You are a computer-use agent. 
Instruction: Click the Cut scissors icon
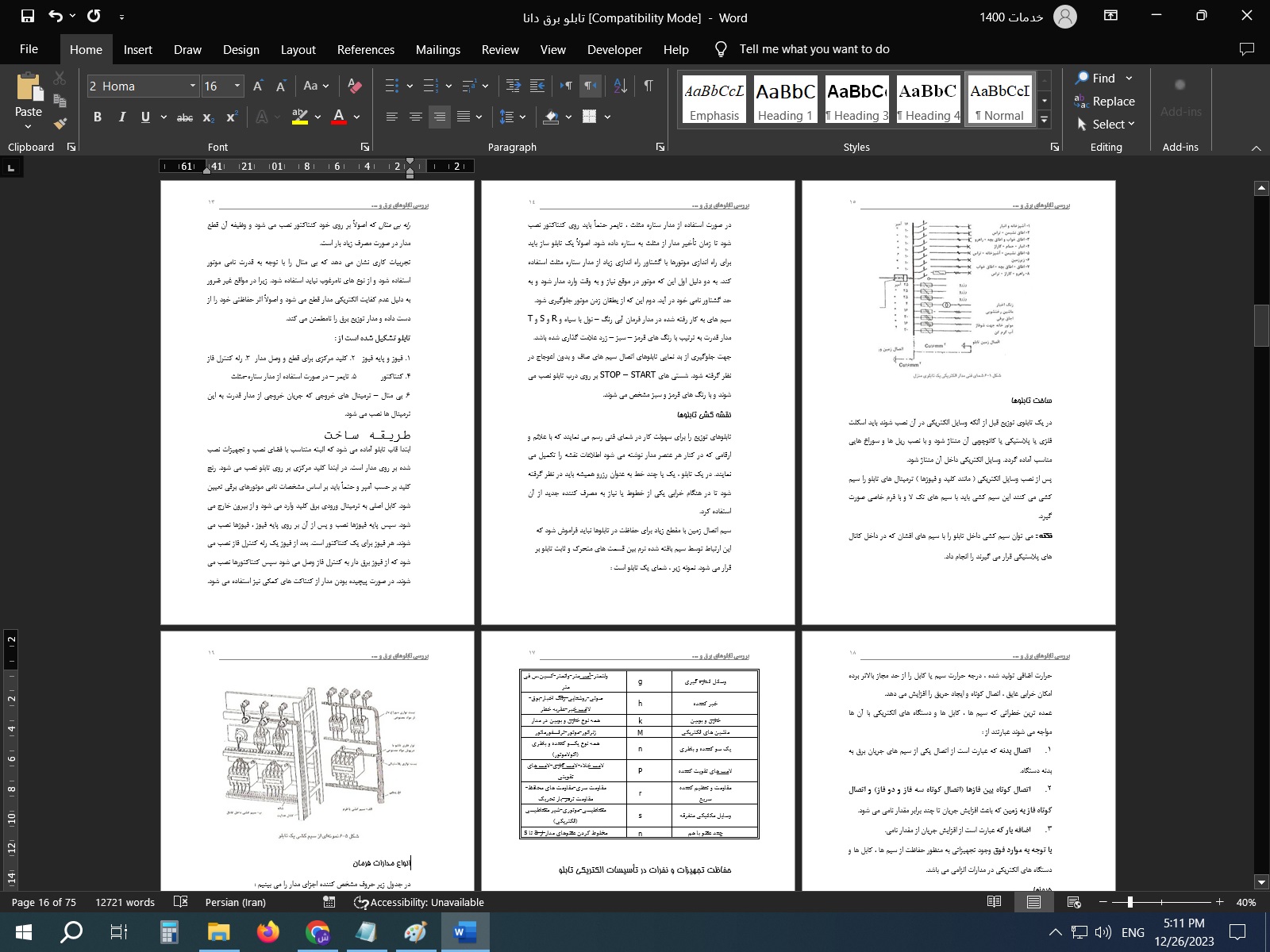click(60, 79)
